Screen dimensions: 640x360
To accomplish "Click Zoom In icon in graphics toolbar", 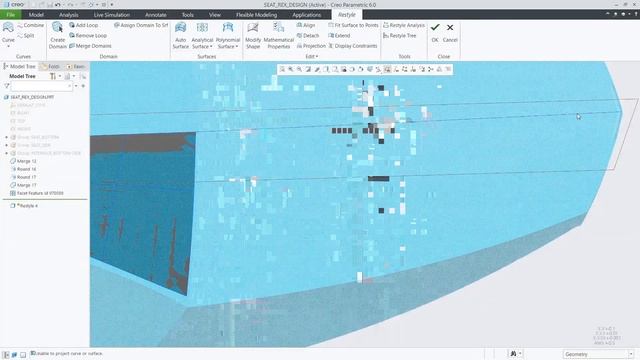I will point(291,69).
